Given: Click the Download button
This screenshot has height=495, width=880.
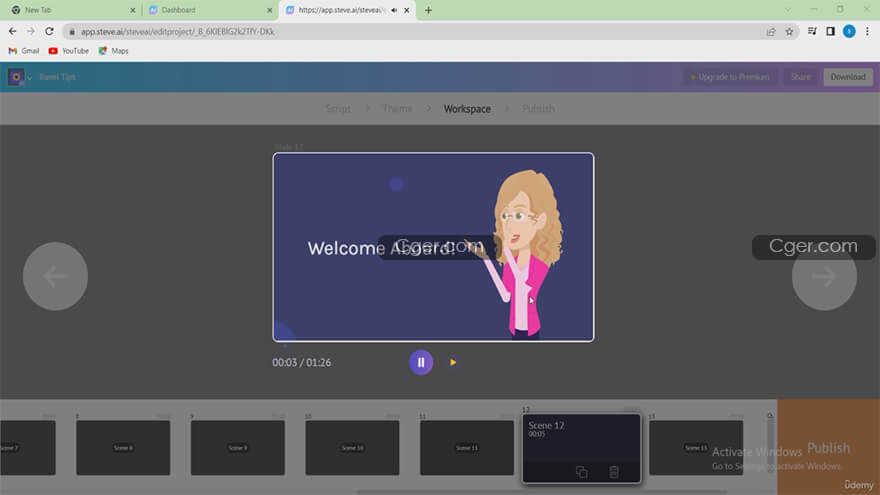Looking at the screenshot, I should [848, 77].
